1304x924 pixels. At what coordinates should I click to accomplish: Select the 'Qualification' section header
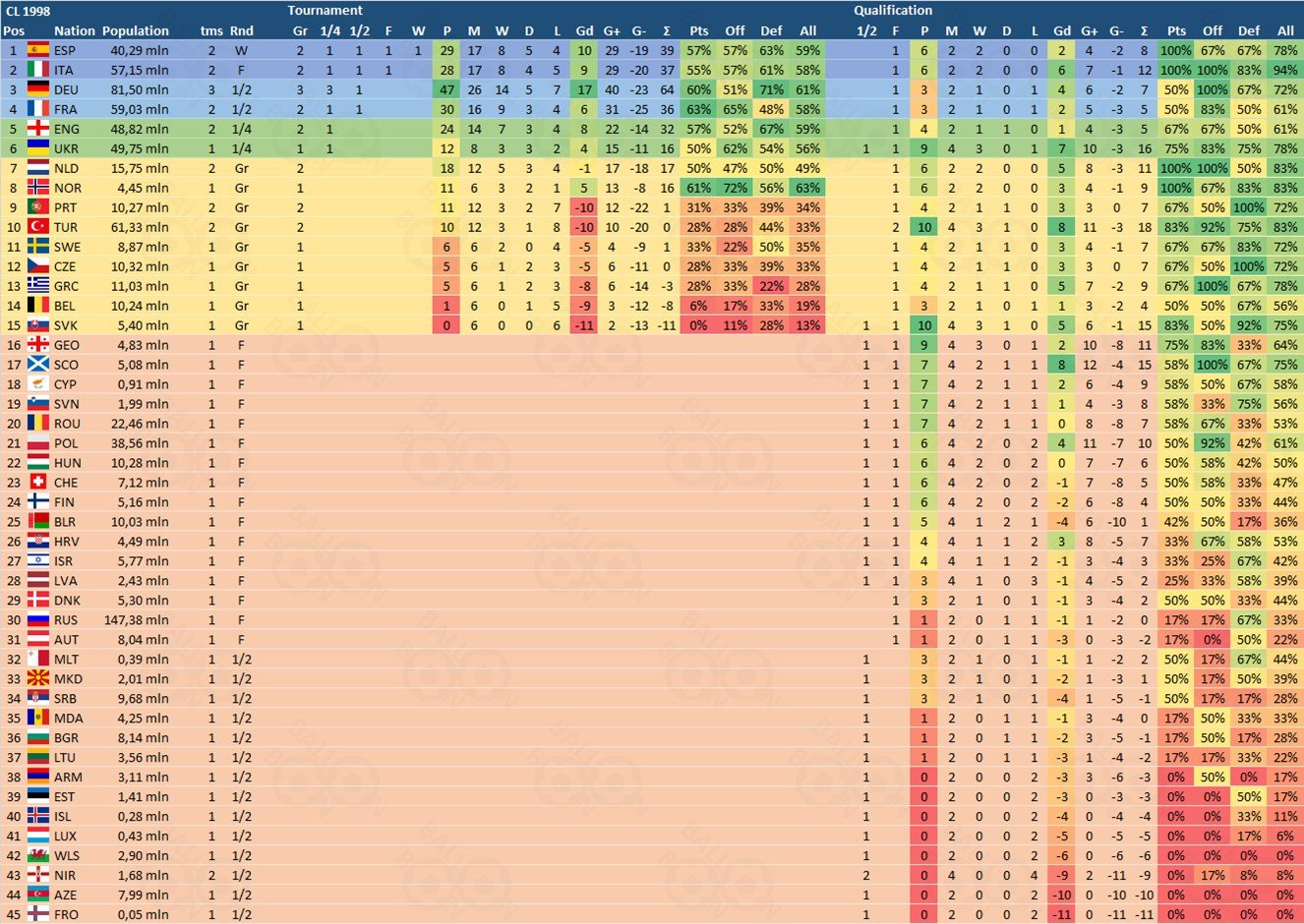(893, 11)
